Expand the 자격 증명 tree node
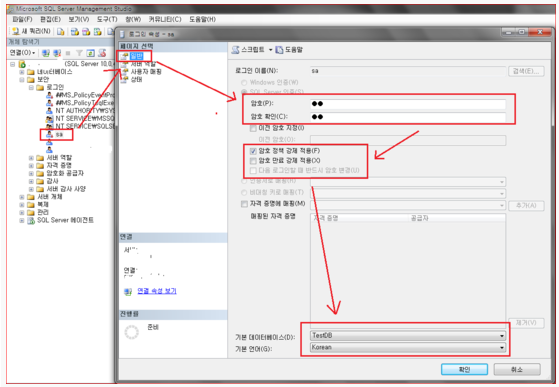Image resolution: width=559 pixels, height=387 pixels. (x=31, y=166)
